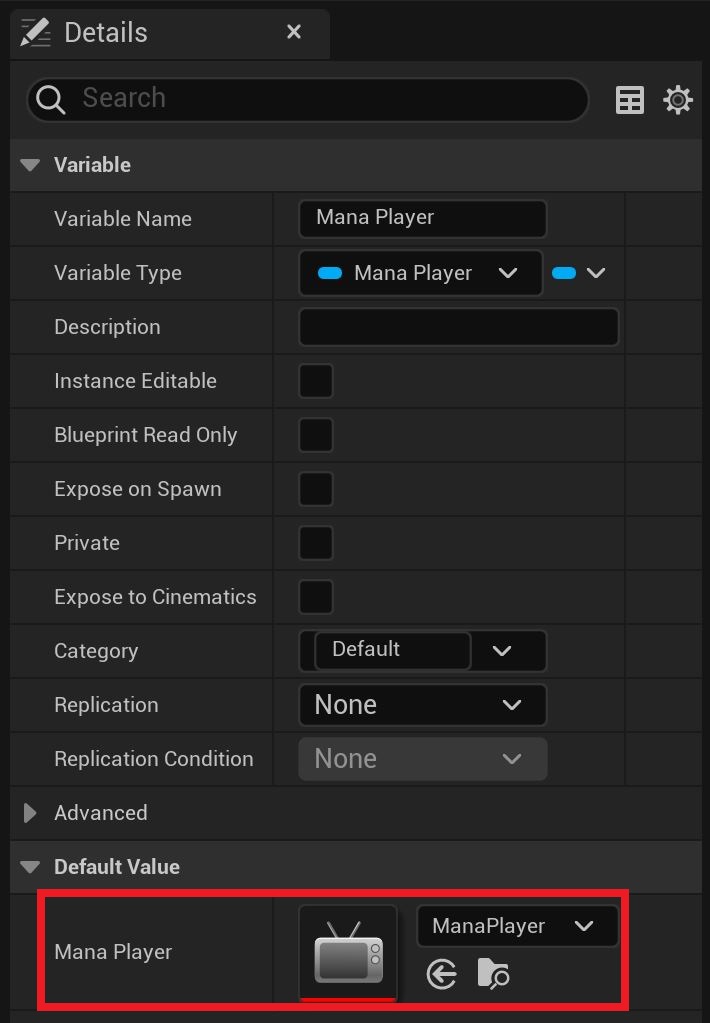Open the ManaPlayer default value dropdown
This screenshot has width=710, height=1023.
click(x=516, y=925)
